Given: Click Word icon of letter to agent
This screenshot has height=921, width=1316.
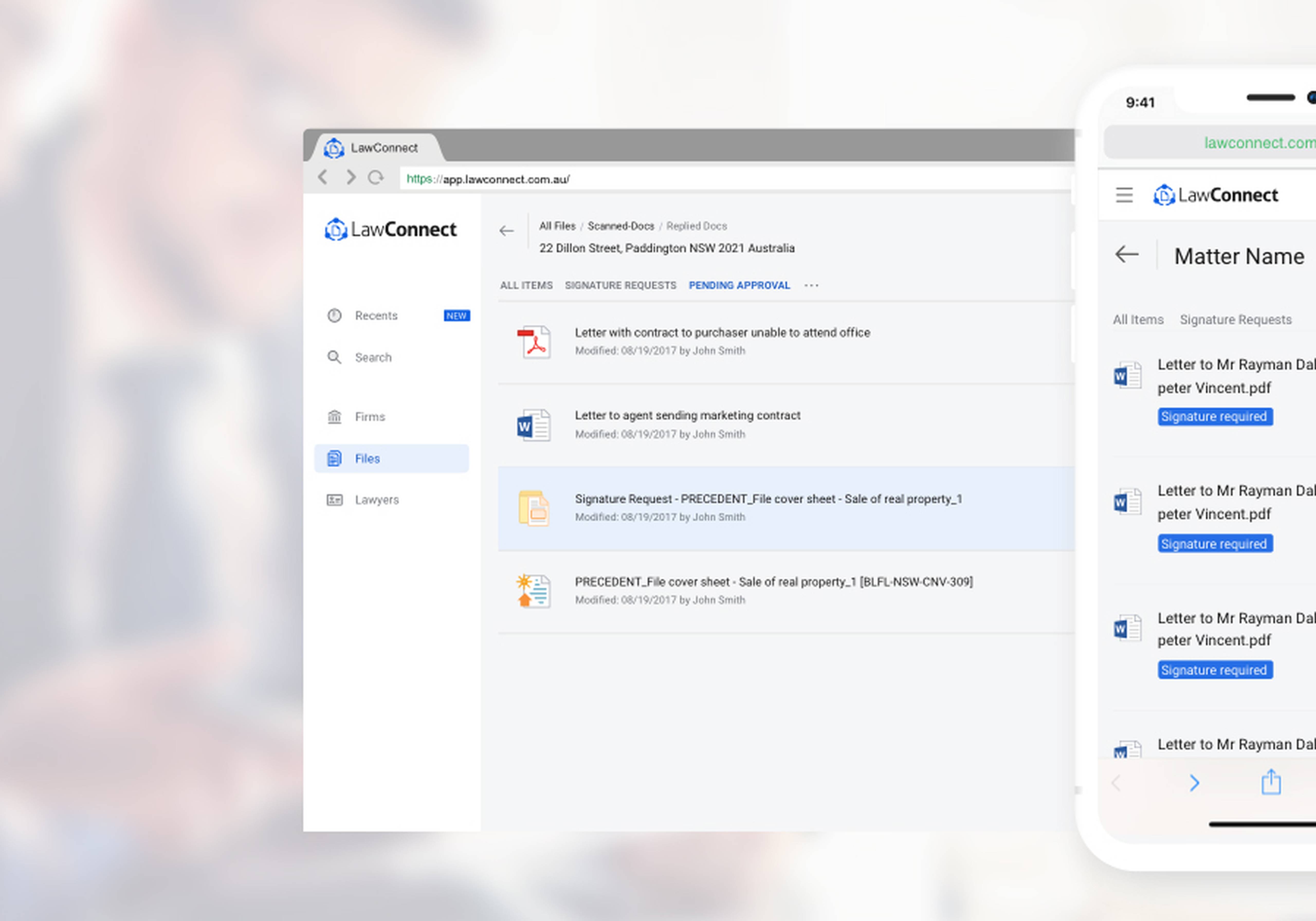Looking at the screenshot, I should coord(534,425).
